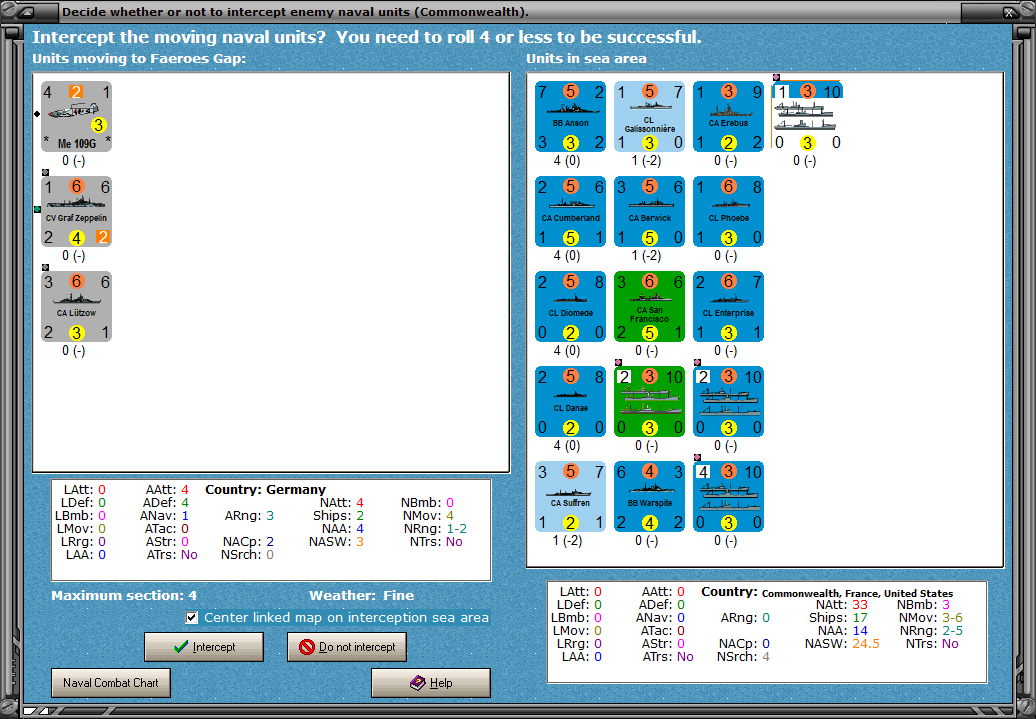Click the NAtt 33 value in Allied stats

coord(860,605)
